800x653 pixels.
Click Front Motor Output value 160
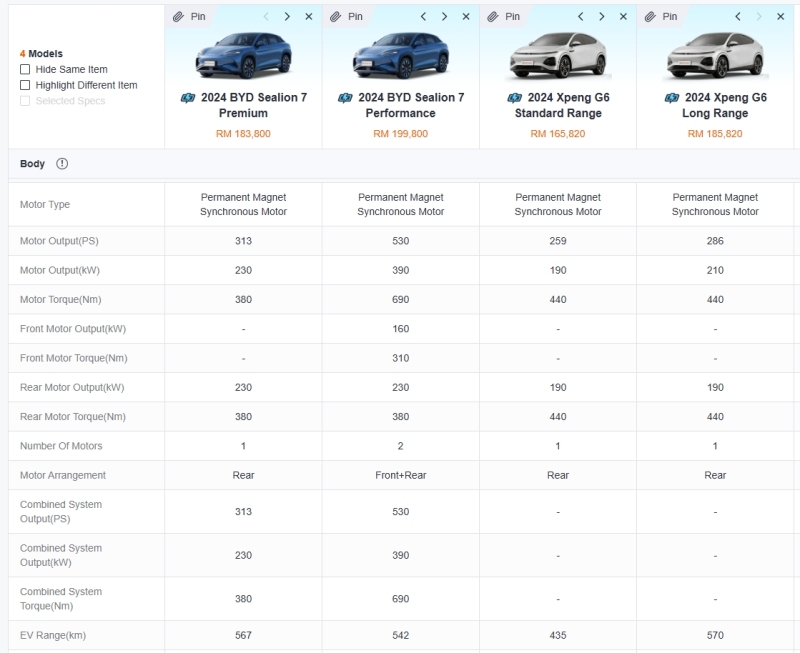pos(401,329)
